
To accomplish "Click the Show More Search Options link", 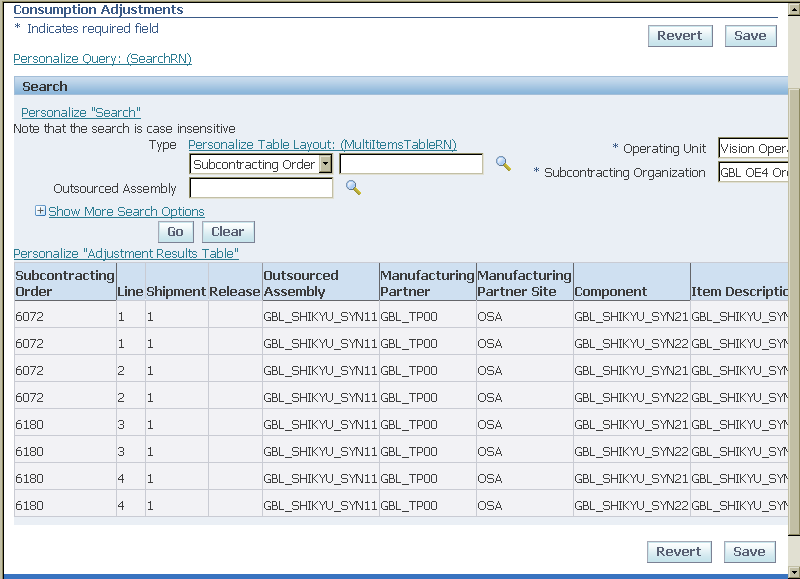I will [126, 211].
